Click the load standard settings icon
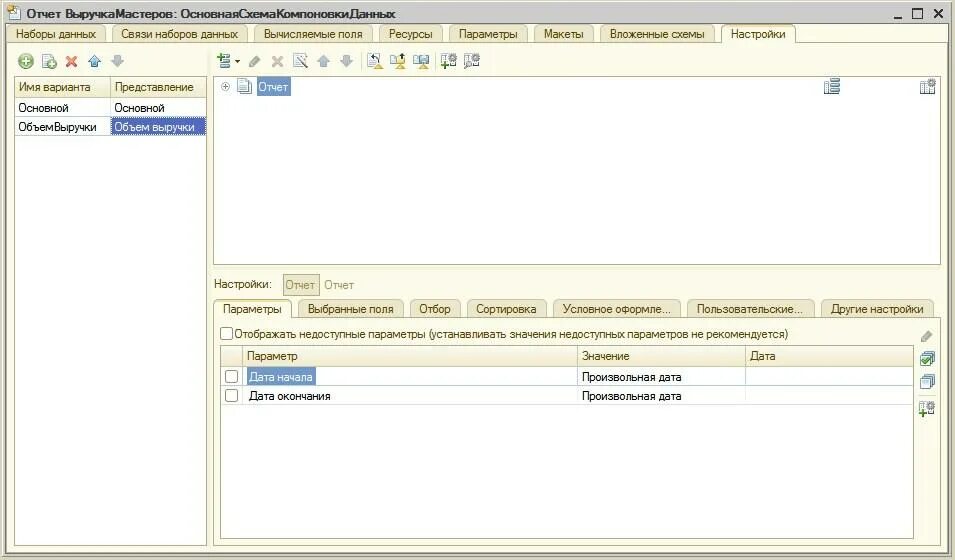The image size is (955, 560). pos(375,61)
